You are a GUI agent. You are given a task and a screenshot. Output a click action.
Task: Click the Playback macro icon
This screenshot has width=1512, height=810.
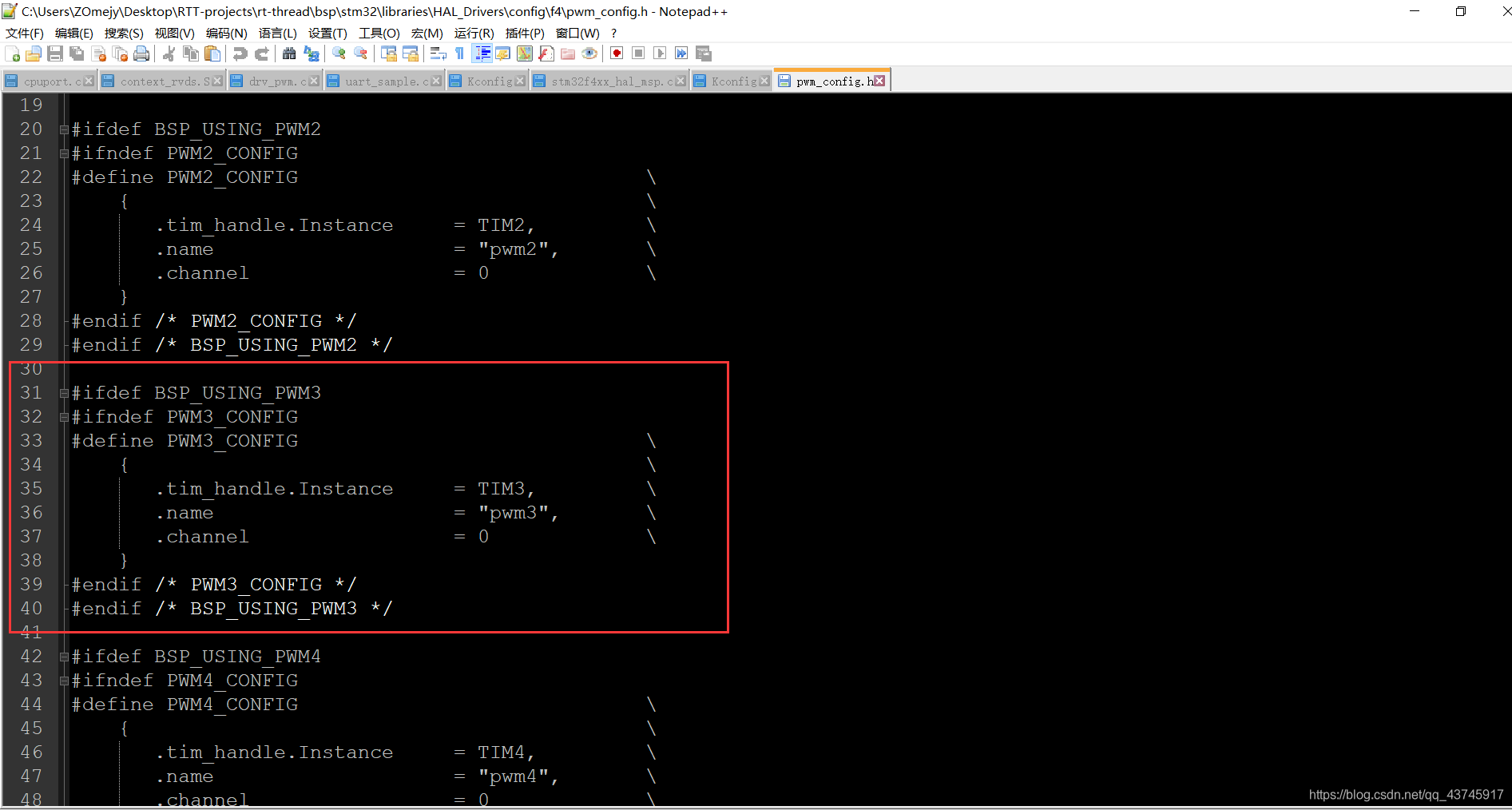pyautogui.click(x=660, y=54)
